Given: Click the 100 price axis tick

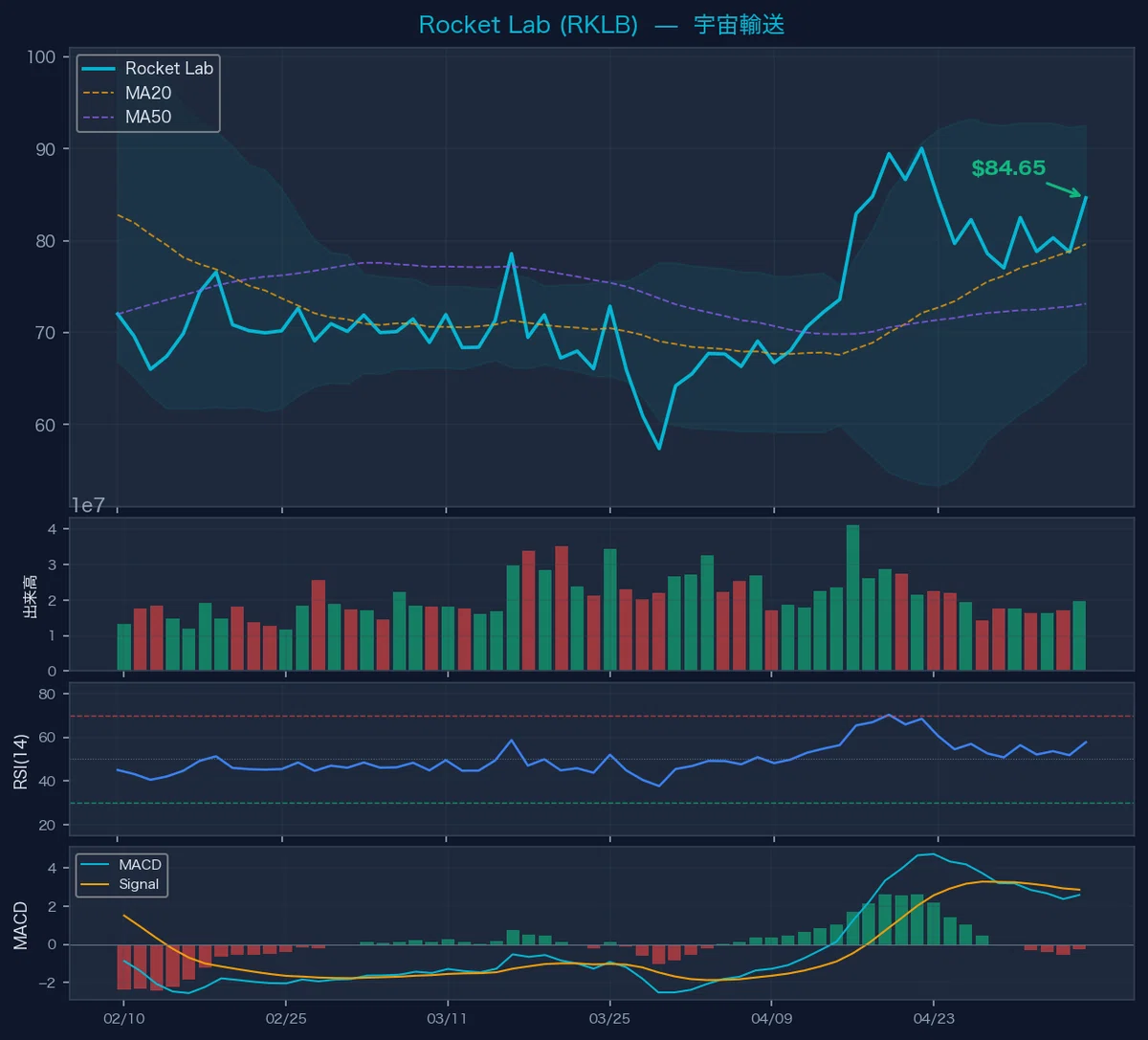Looking at the screenshot, I should click(x=42, y=57).
